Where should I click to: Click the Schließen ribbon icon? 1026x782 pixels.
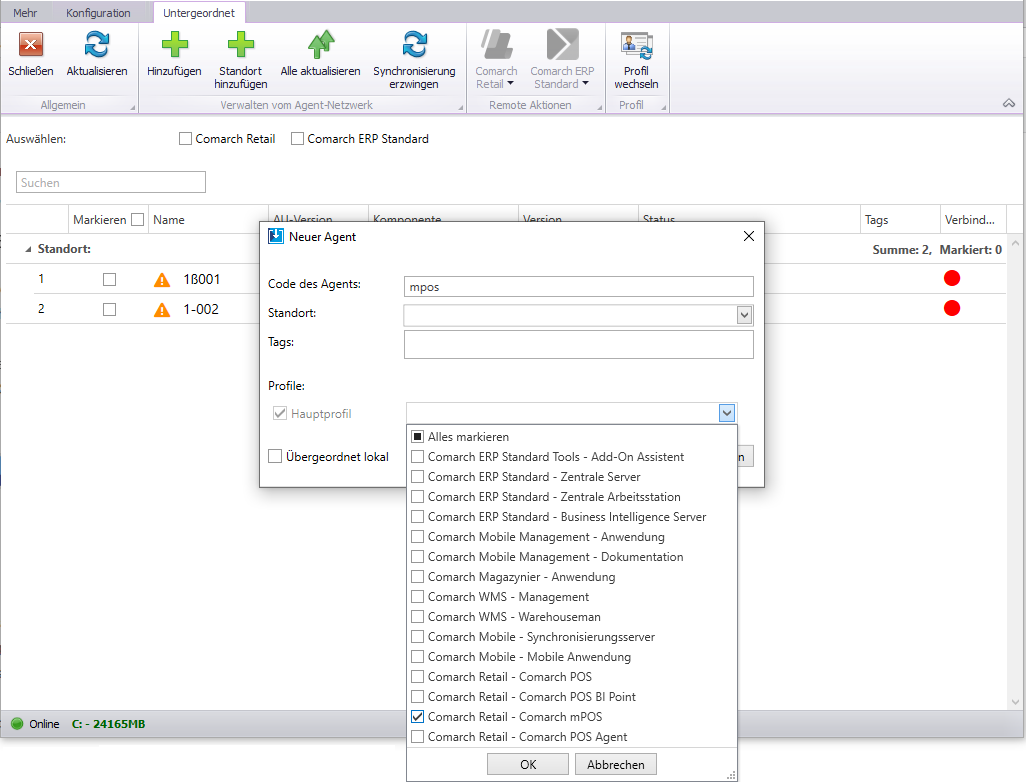(x=31, y=45)
